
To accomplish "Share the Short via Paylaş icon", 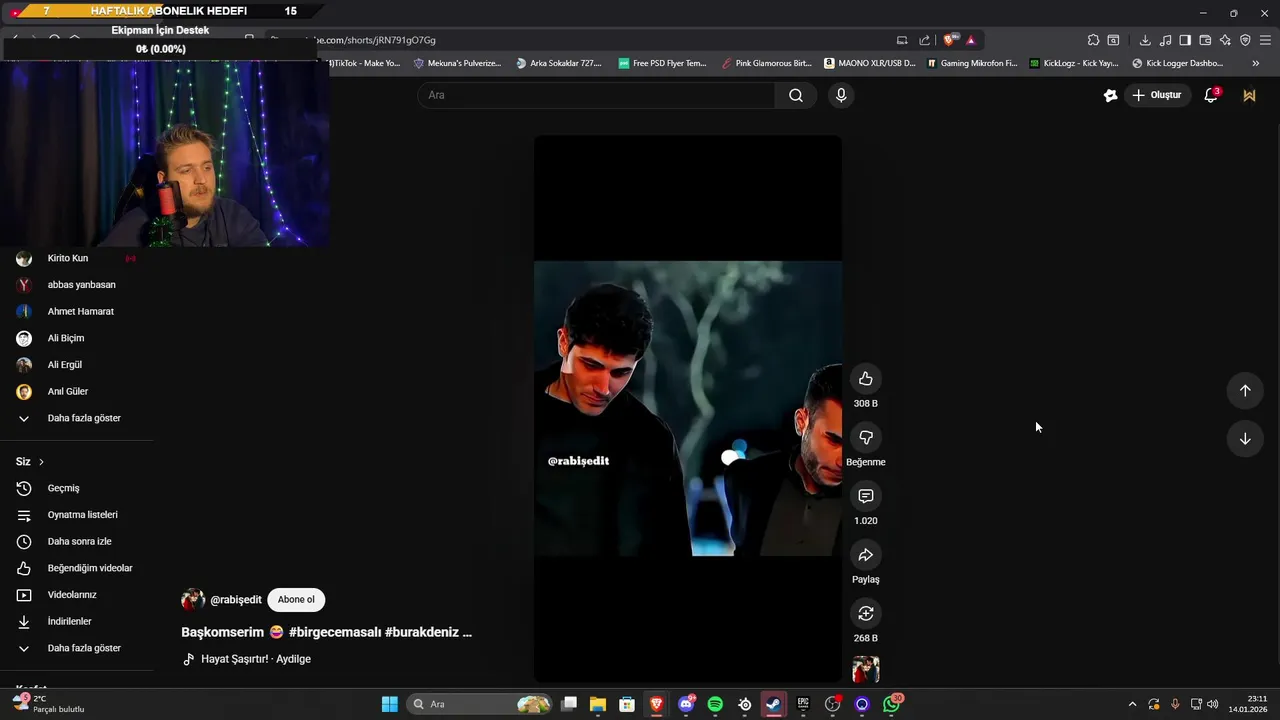I will 866,555.
